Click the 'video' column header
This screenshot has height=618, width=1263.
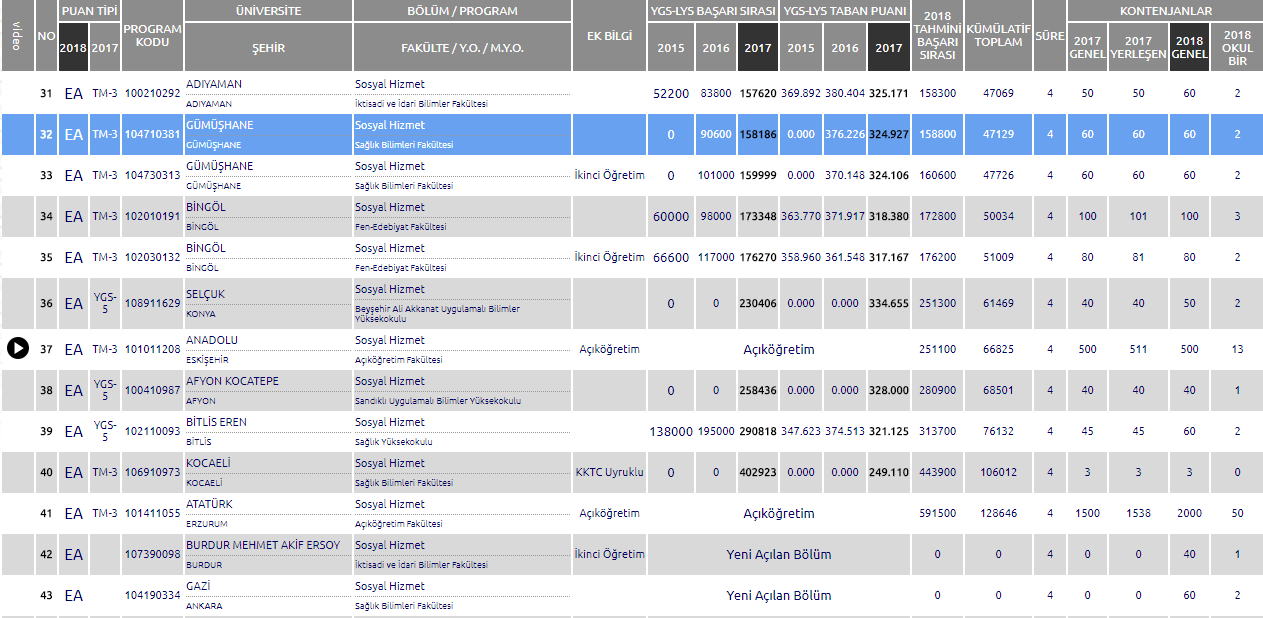16,36
